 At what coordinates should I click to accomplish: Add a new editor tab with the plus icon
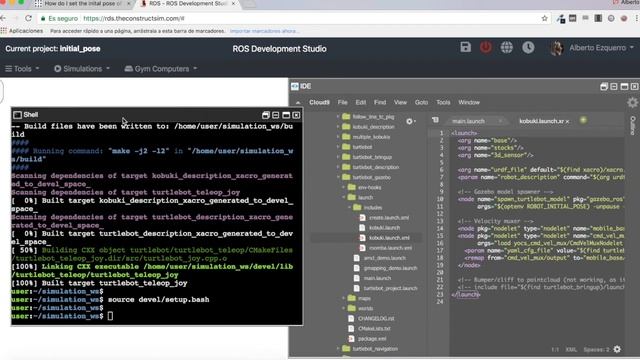(x=583, y=120)
